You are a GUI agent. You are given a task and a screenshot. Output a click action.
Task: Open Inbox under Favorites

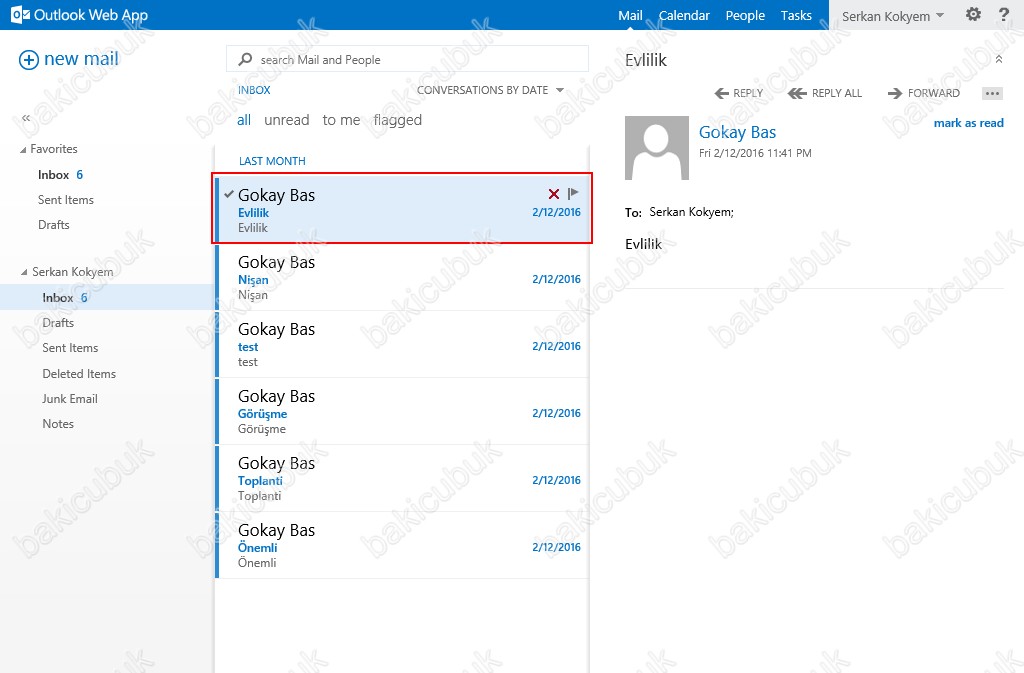pos(54,175)
